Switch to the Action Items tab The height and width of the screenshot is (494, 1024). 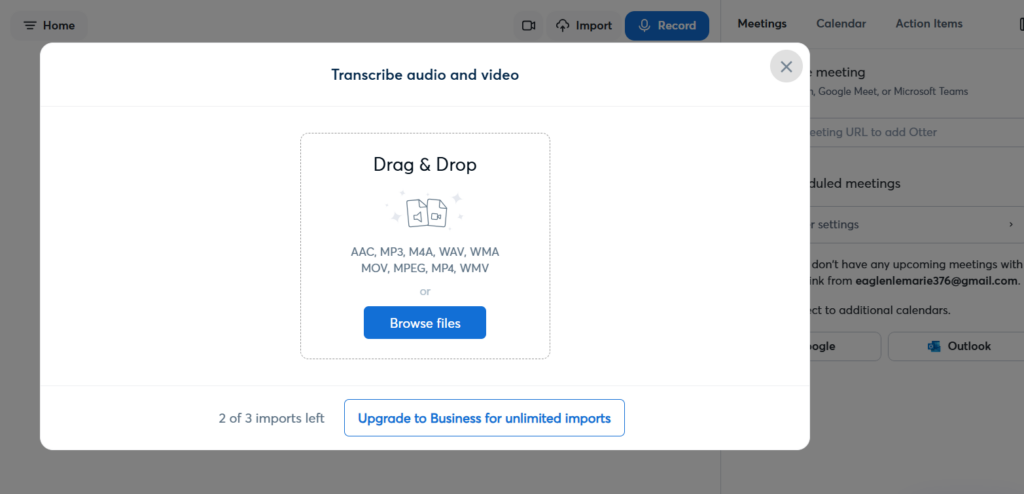tap(929, 24)
